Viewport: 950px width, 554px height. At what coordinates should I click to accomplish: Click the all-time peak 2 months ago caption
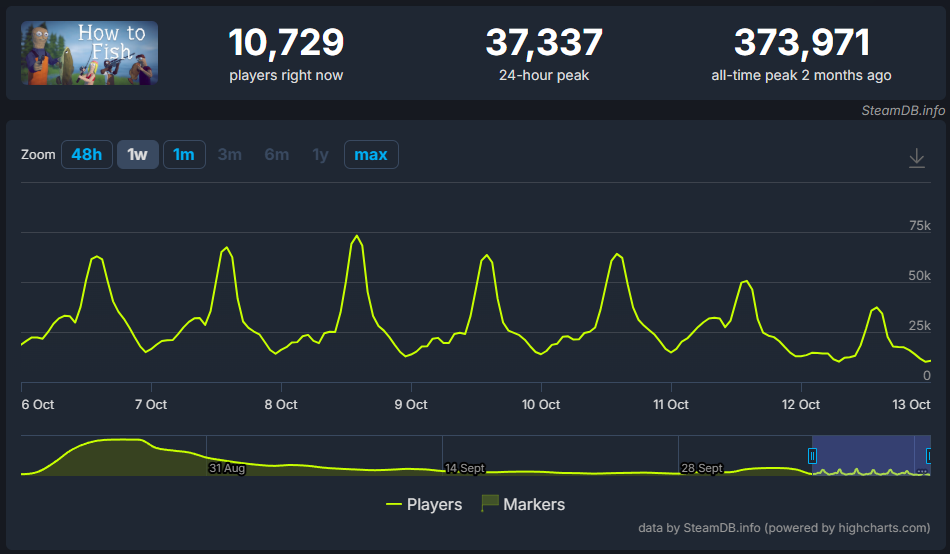[802, 75]
